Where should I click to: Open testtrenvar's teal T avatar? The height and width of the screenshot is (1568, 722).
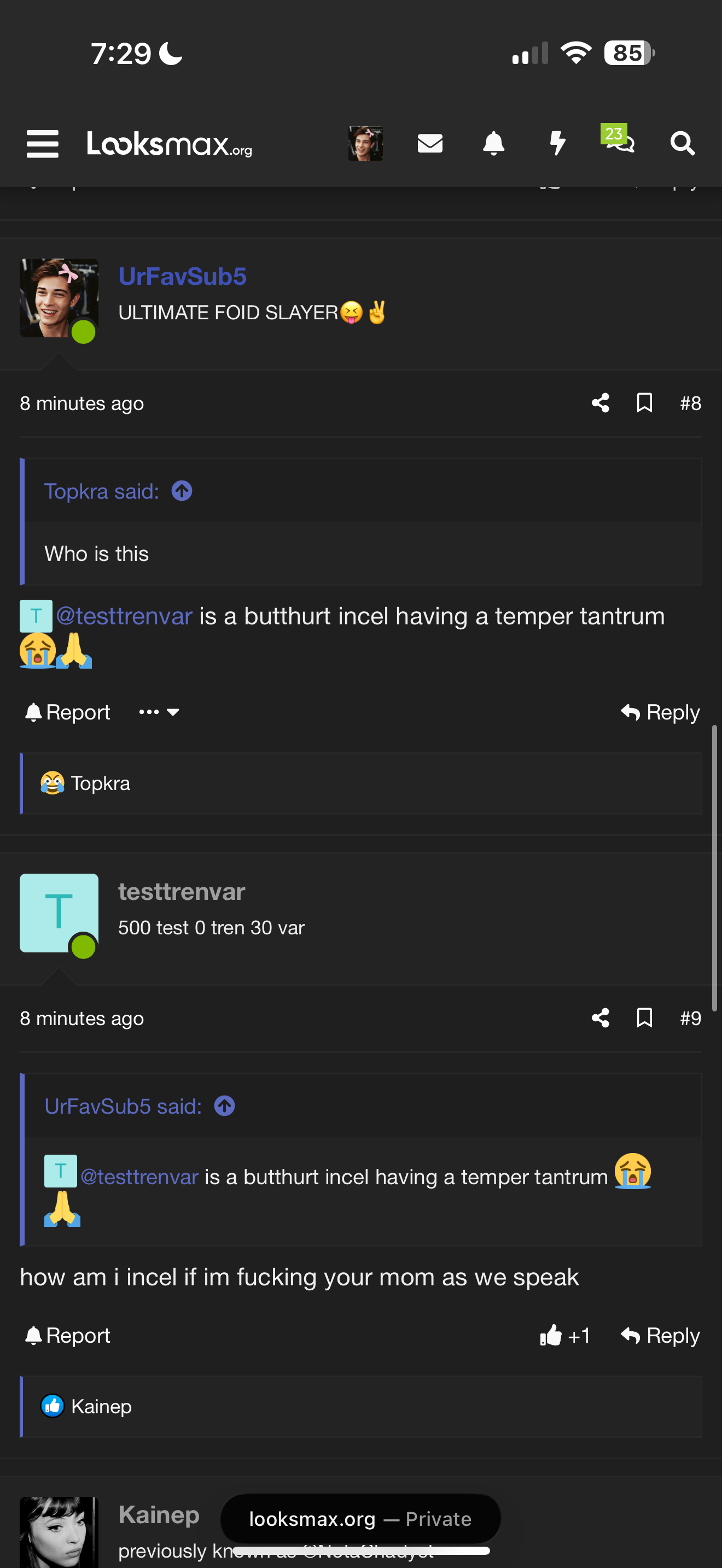point(59,912)
